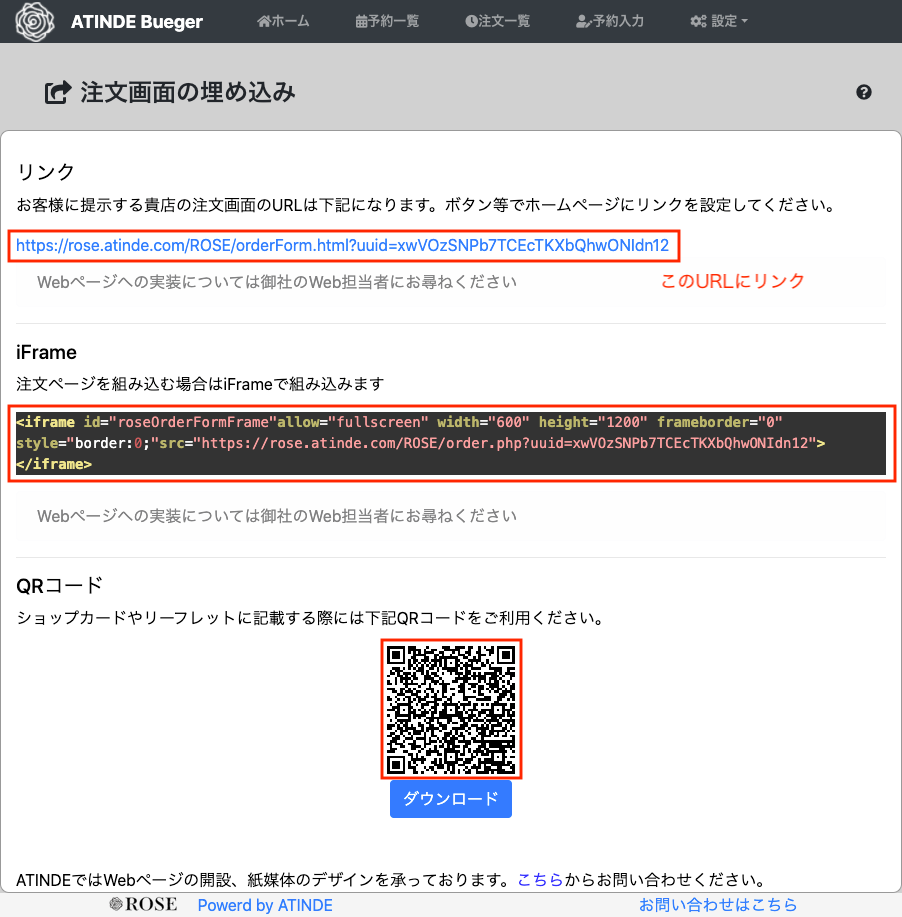Open 予約一覧 reservation list

(x=387, y=21)
